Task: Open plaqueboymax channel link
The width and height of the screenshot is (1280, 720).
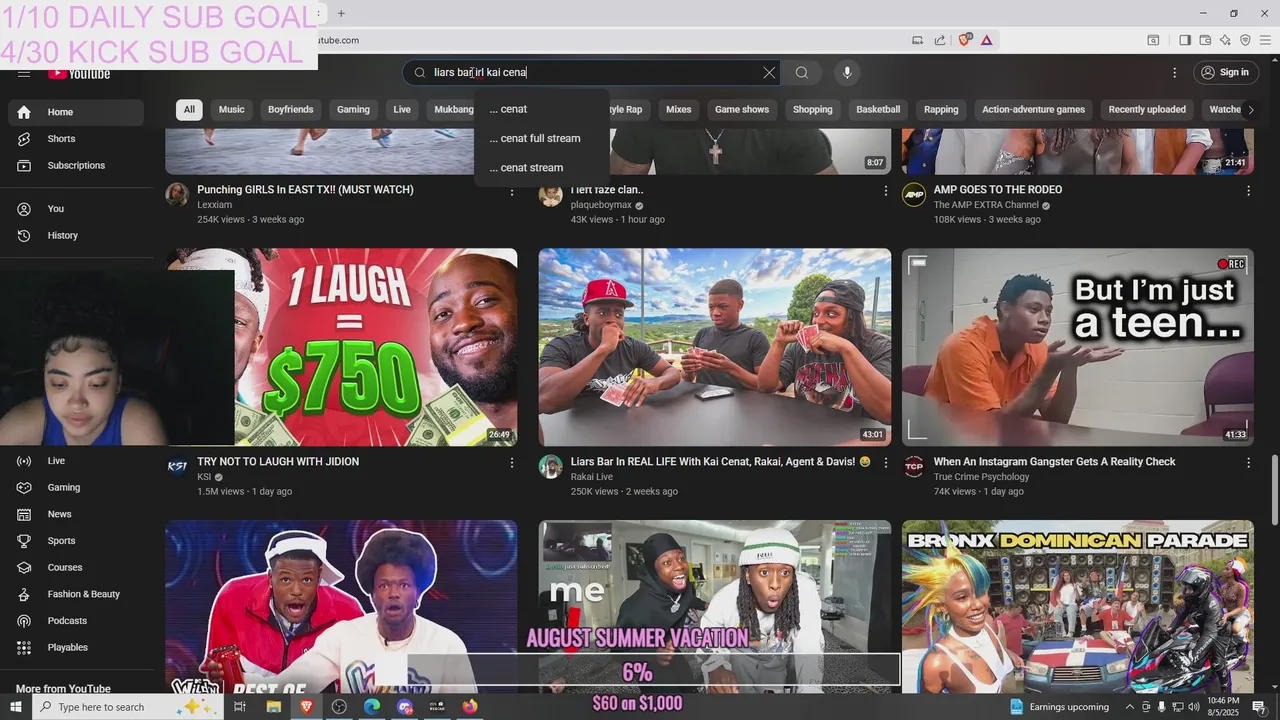Action: click(601, 205)
